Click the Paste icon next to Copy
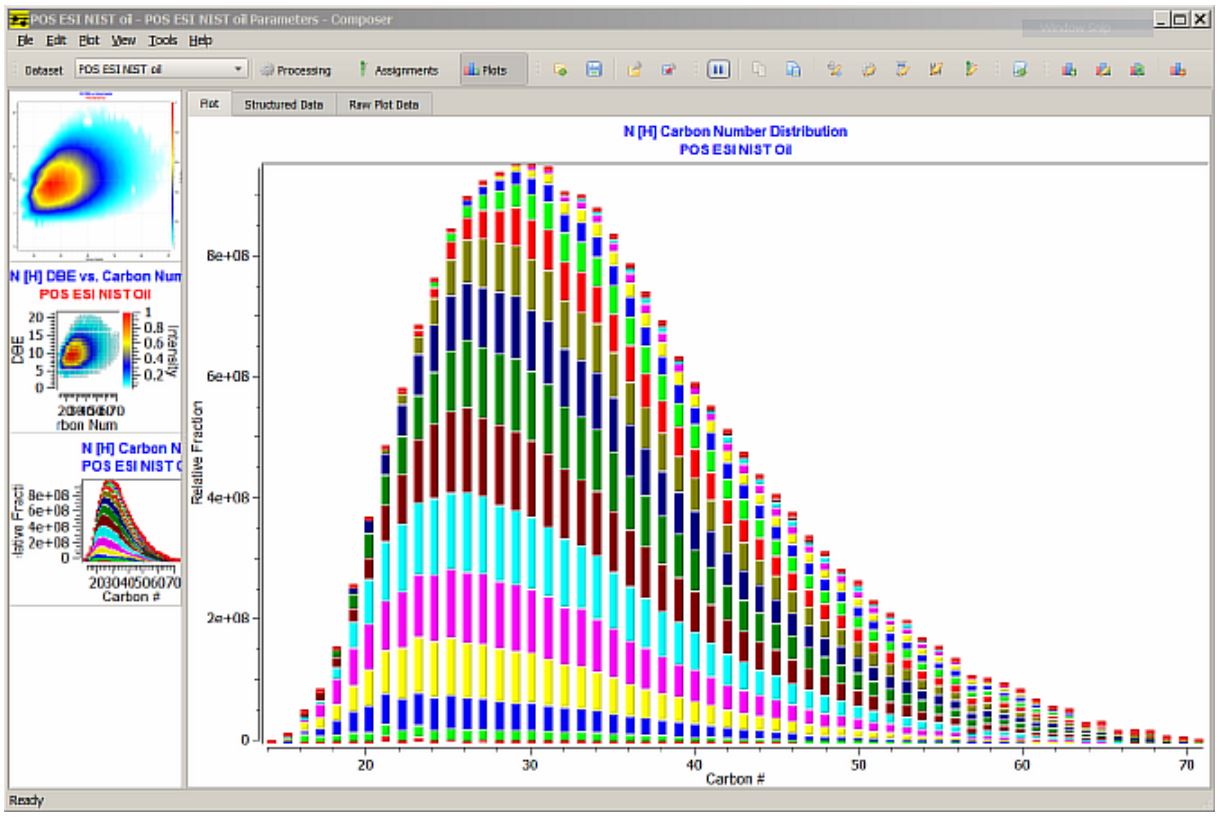 pyautogui.click(x=791, y=71)
